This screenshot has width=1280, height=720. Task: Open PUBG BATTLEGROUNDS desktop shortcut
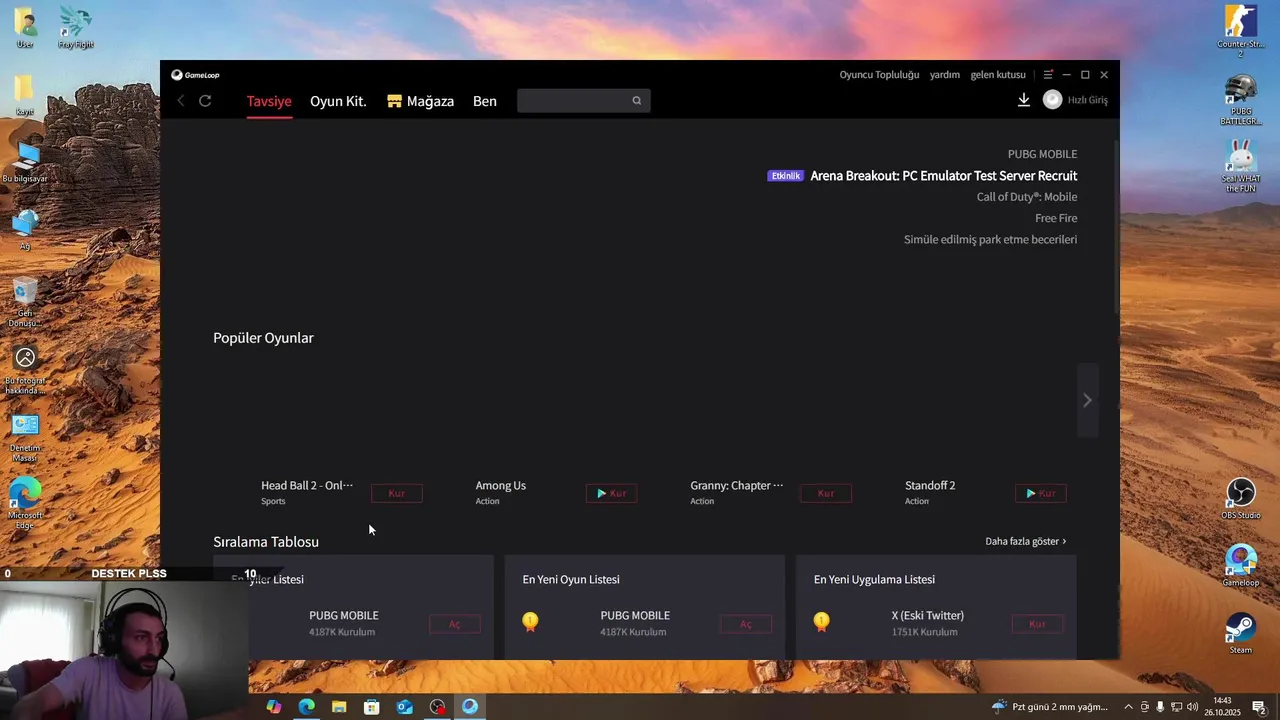click(1241, 100)
